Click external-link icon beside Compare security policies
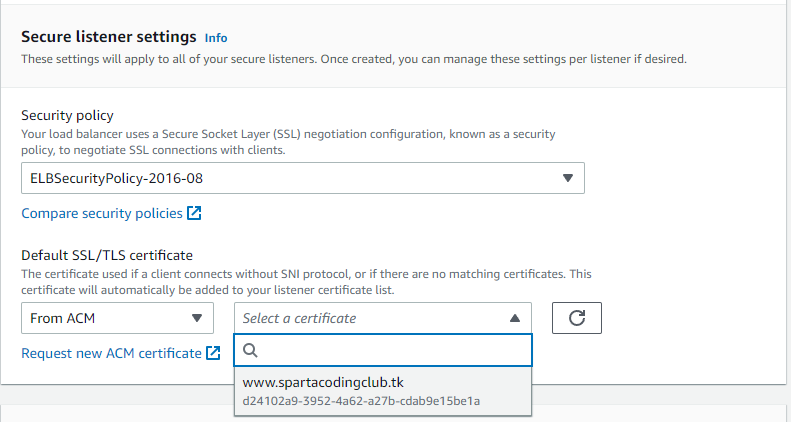This screenshot has width=791, height=422. (194, 213)
